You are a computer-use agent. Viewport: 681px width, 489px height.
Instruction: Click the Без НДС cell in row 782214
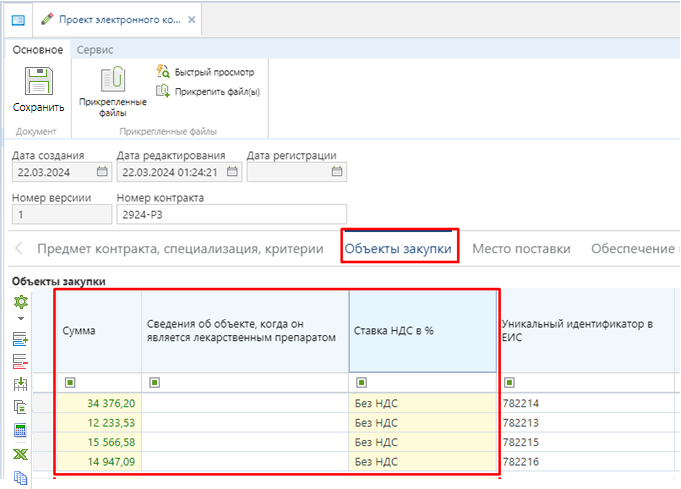tap(423, 403)
